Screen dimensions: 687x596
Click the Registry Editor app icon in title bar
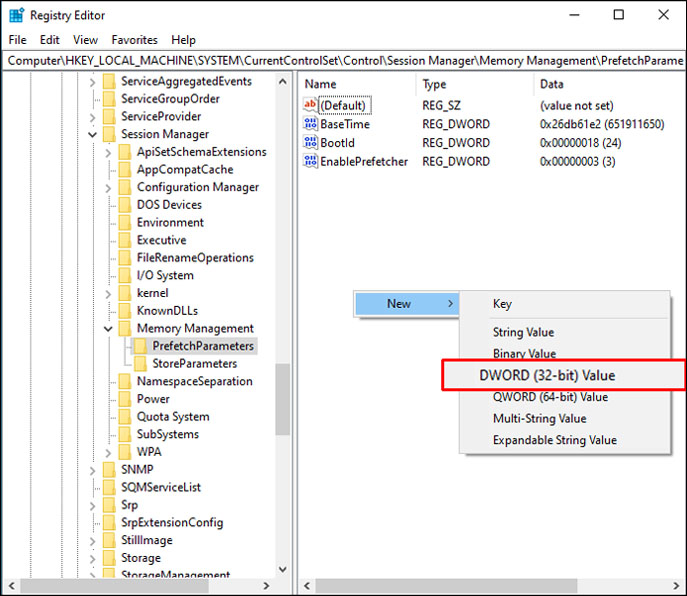[x=17, y=15]
